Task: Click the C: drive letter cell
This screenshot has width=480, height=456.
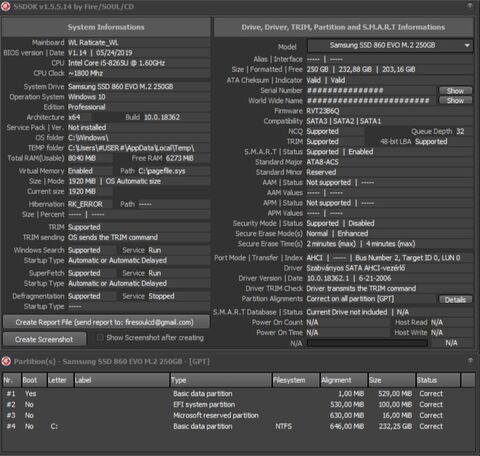Action: click(x=54, y=426)
